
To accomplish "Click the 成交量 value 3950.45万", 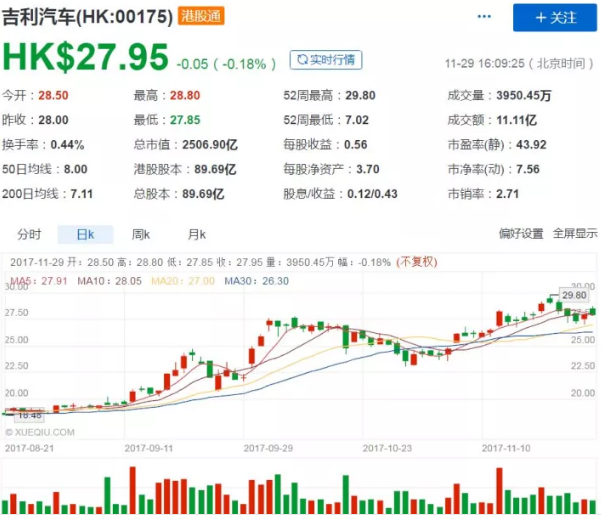I will pos(524,95).
